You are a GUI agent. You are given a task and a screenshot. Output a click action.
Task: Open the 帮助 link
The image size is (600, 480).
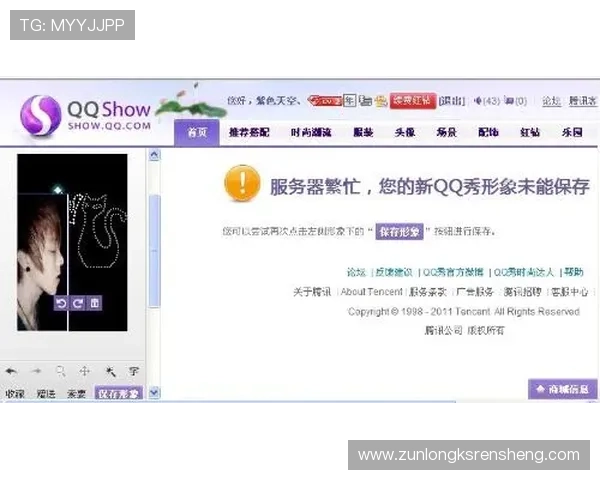tap(574, 272)
